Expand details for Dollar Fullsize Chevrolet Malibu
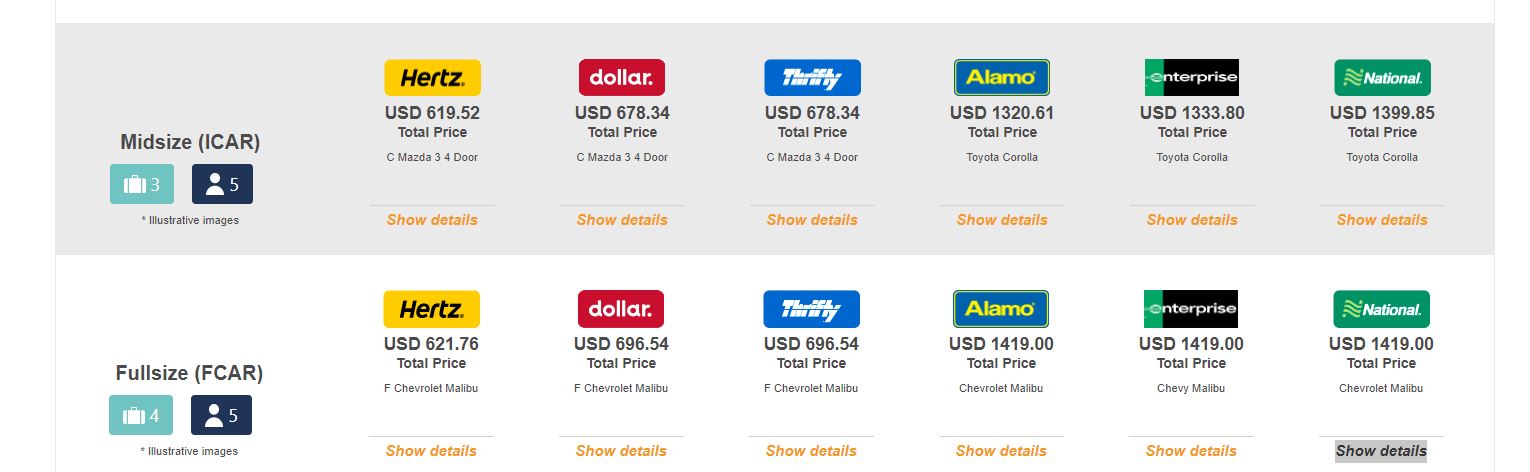 click(x=621, y=451)
